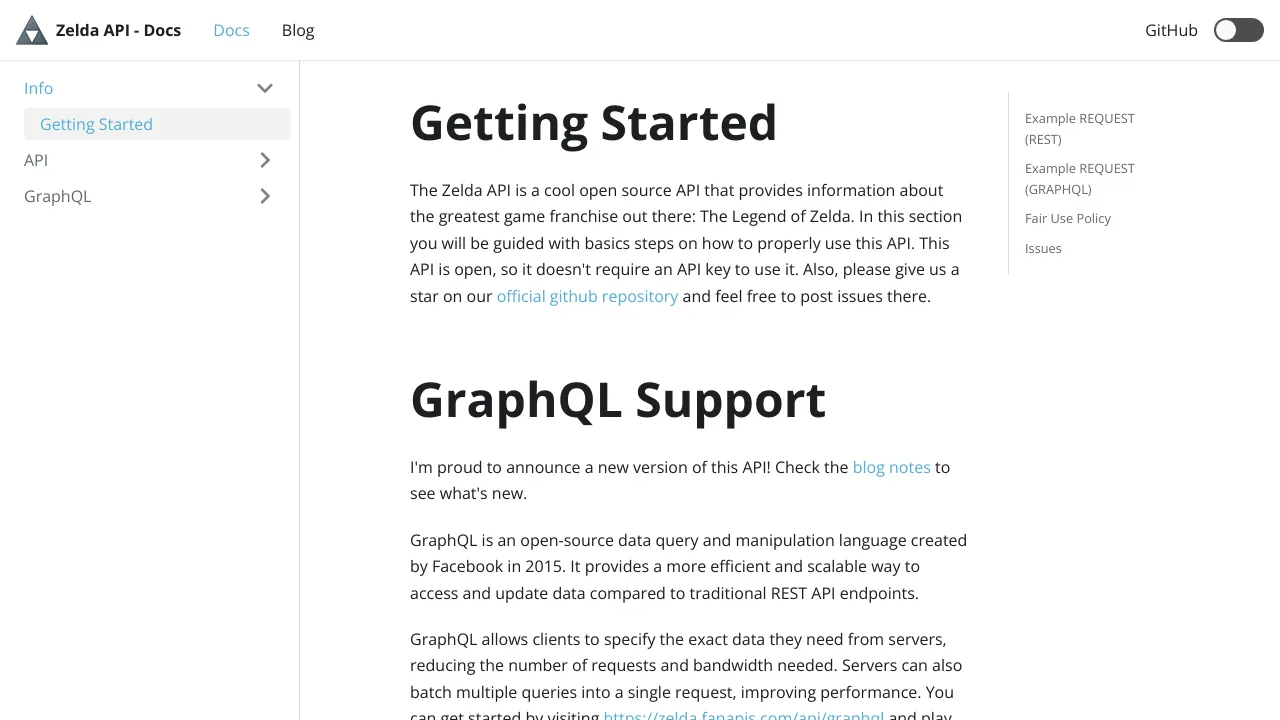Expand the GraphQL sidebar chevron
This screenshot has width=1280, height=720.
[x=265, y=196]
